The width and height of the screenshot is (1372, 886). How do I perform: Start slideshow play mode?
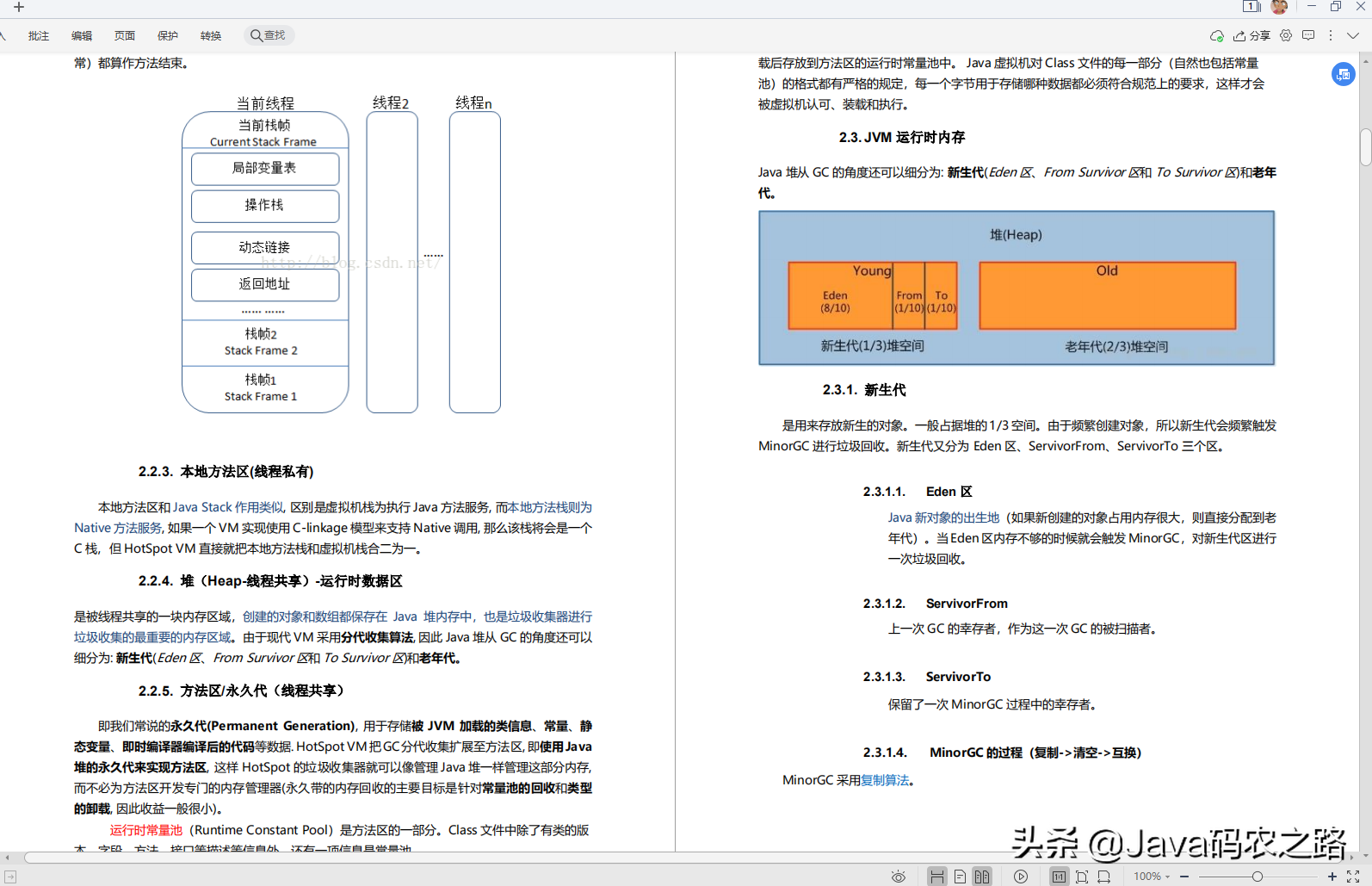[1021, 877]
